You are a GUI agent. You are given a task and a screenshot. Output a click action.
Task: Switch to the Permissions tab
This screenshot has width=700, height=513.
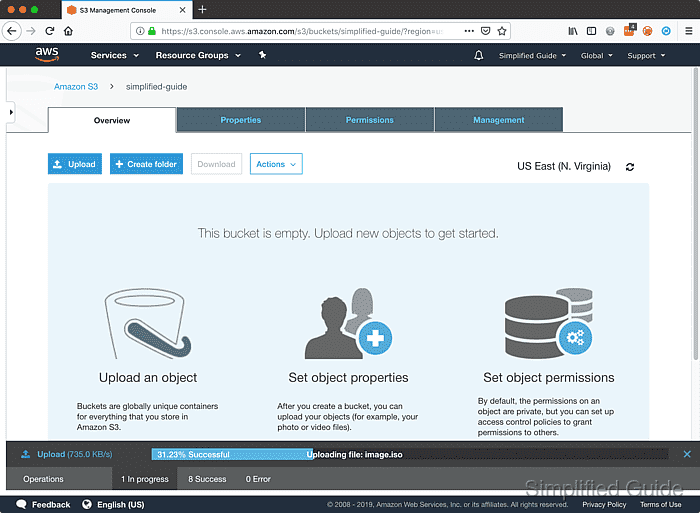370,120
